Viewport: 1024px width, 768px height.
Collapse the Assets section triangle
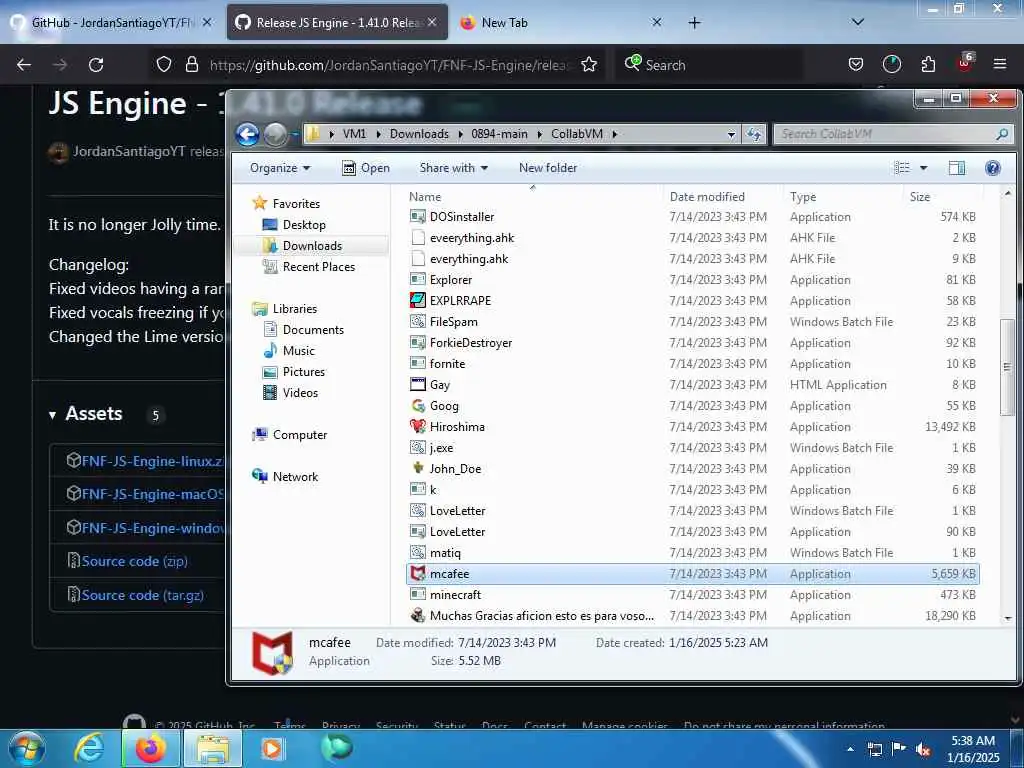[x=52, y=415]
